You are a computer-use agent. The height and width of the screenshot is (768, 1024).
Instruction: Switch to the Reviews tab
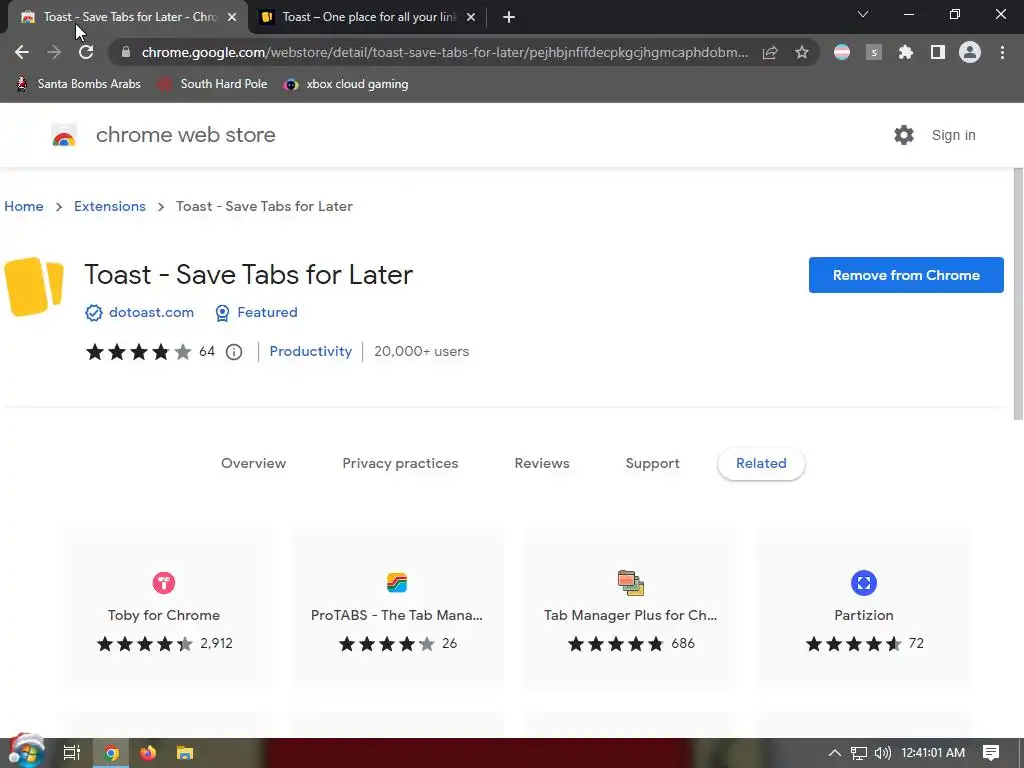541,464
